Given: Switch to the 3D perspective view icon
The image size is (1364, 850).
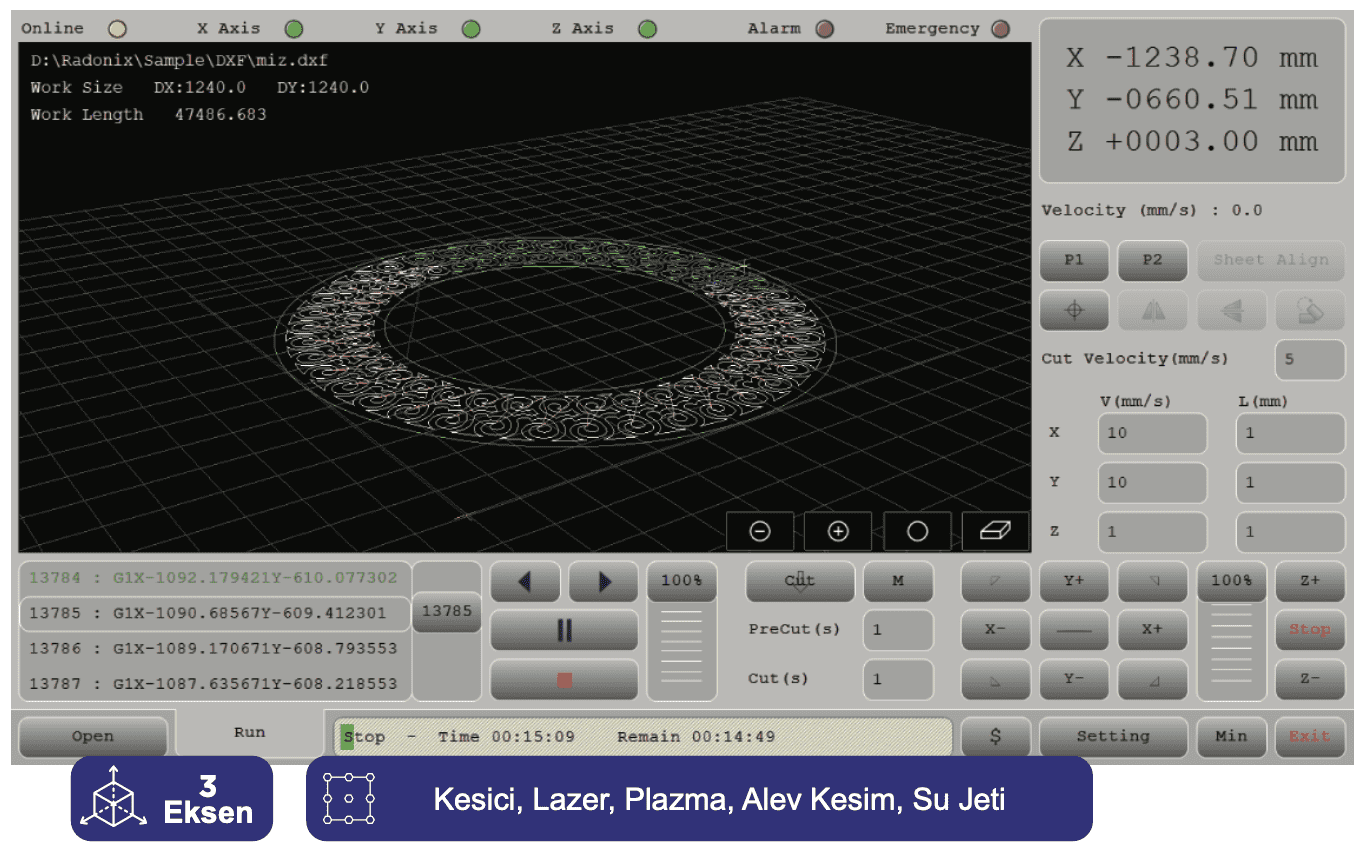Looking at the screenshot, I should [x=996, y=531].
